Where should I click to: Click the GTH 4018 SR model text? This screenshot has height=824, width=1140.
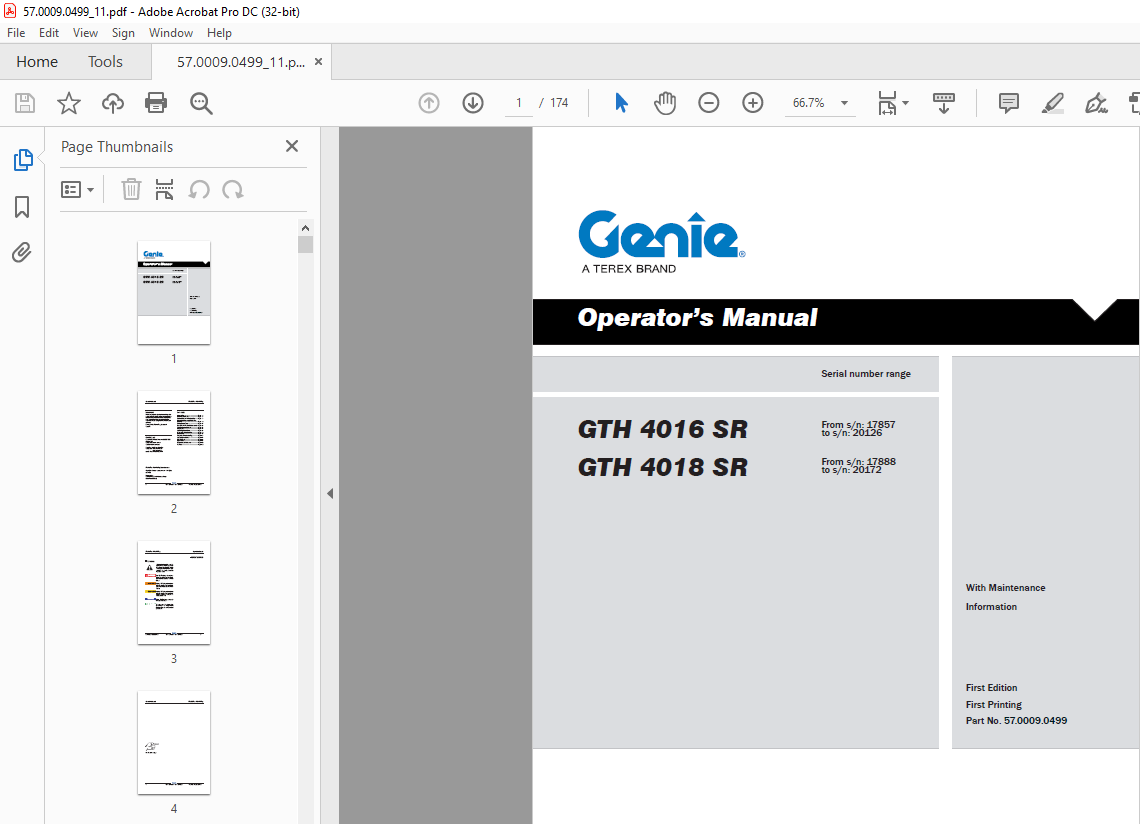(x=662, y=467)
